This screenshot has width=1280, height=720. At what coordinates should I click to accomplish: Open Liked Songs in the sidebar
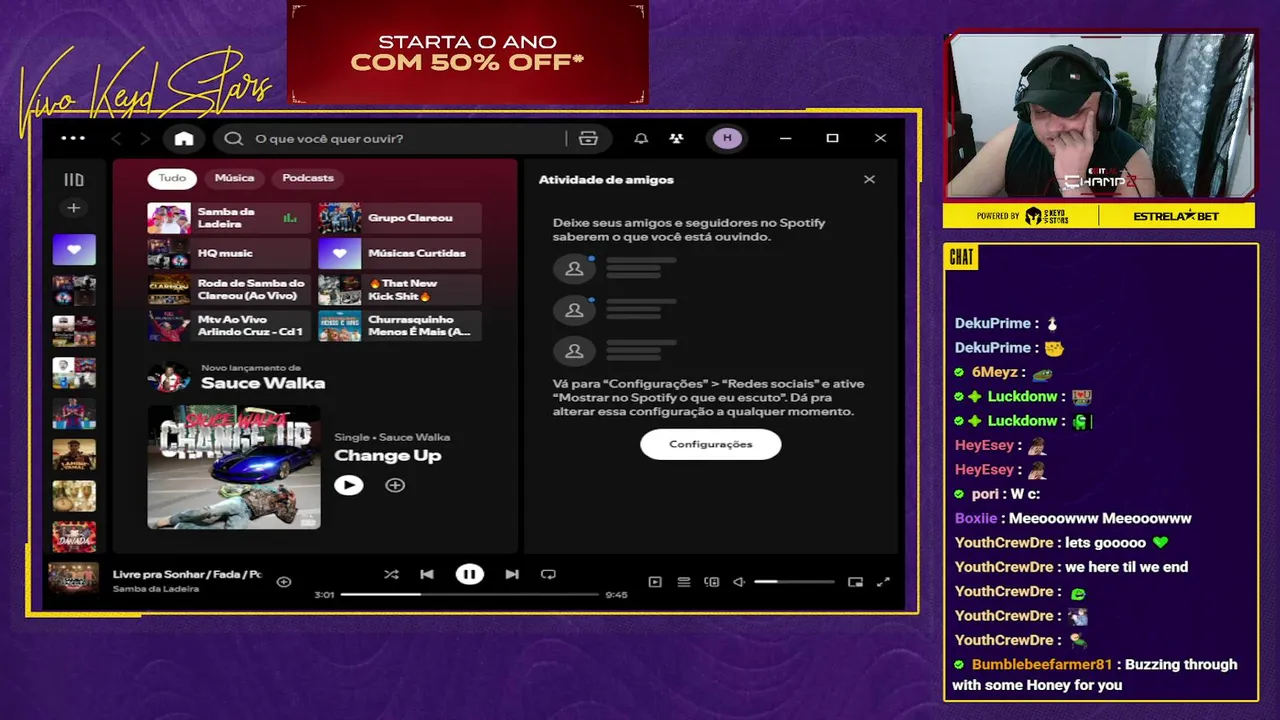click(x=74, y=250)
